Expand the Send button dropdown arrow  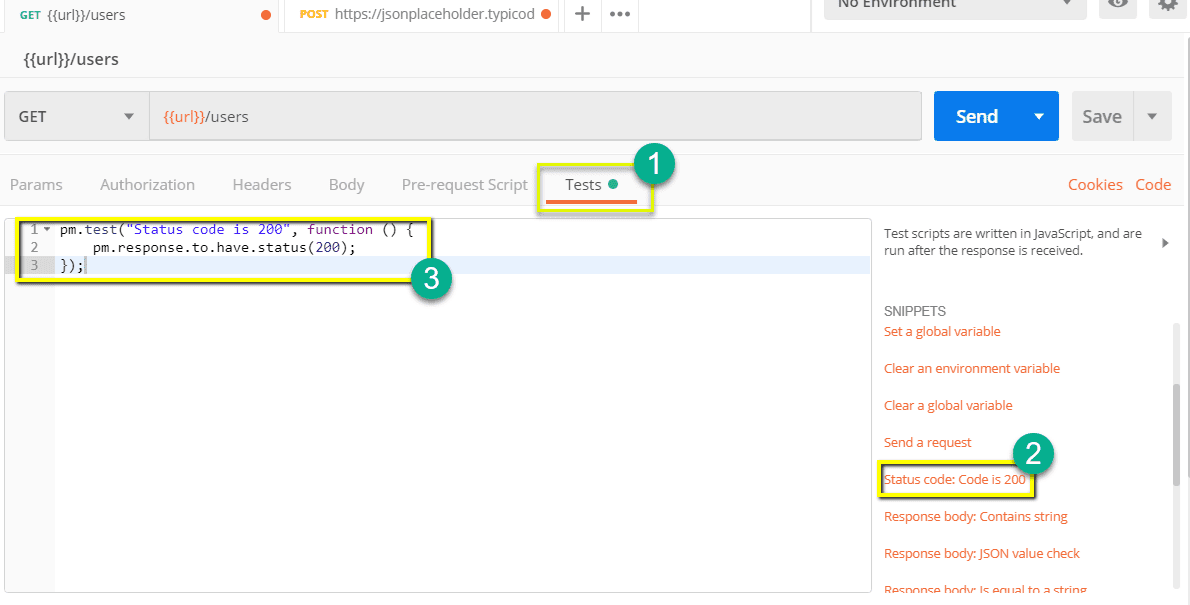coord(1039,117)
